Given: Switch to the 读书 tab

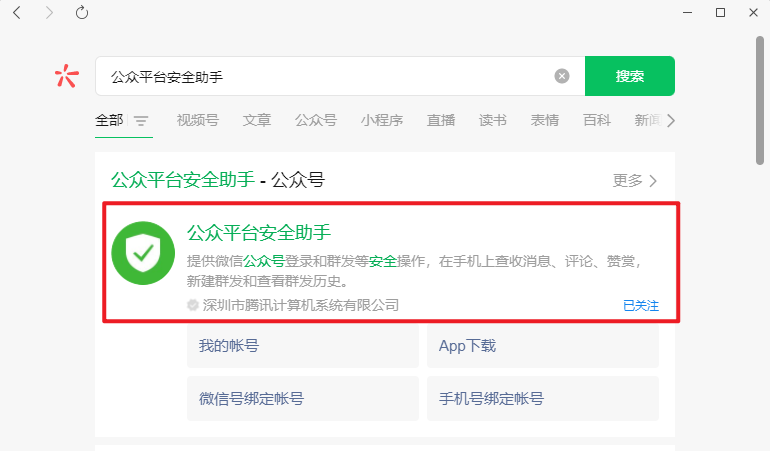Looking at the screenshot, I should 493,120.
